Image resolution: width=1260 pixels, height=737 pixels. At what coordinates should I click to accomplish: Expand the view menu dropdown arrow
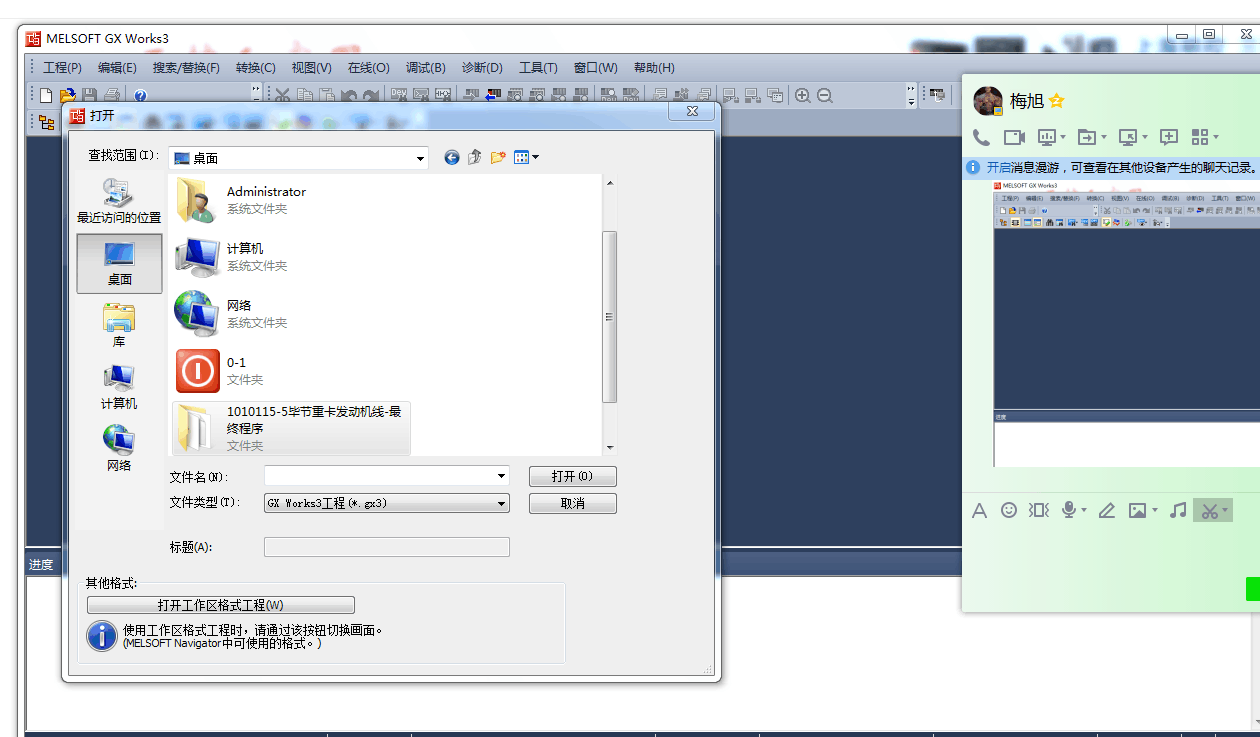[536, 157]
